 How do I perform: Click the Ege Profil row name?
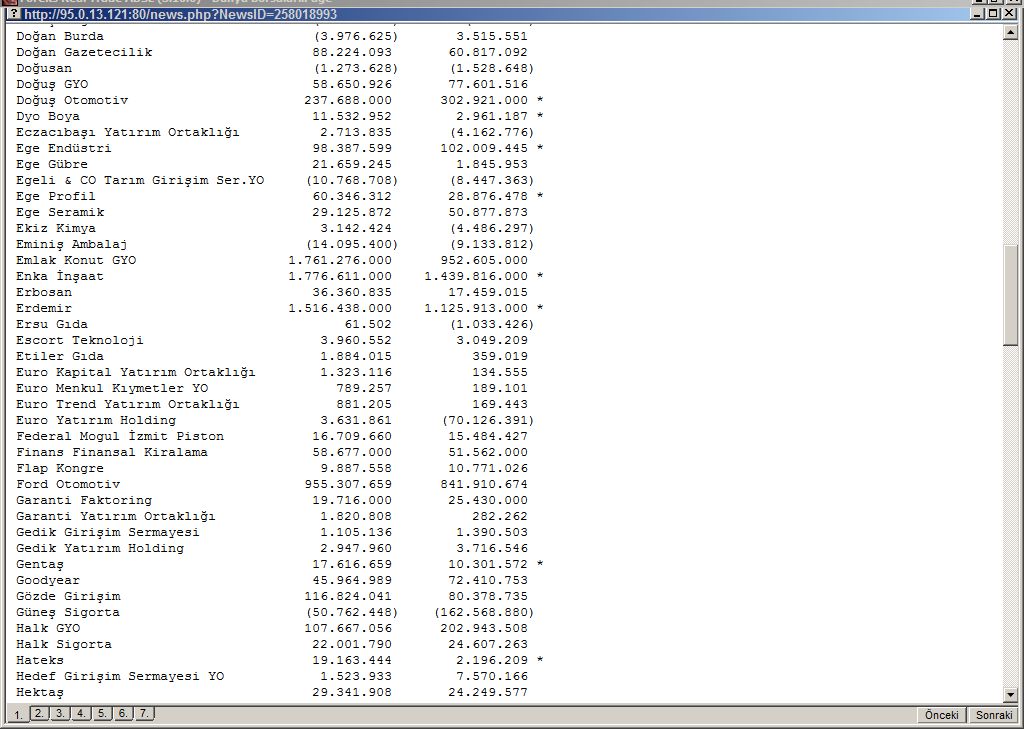[56, 197]
